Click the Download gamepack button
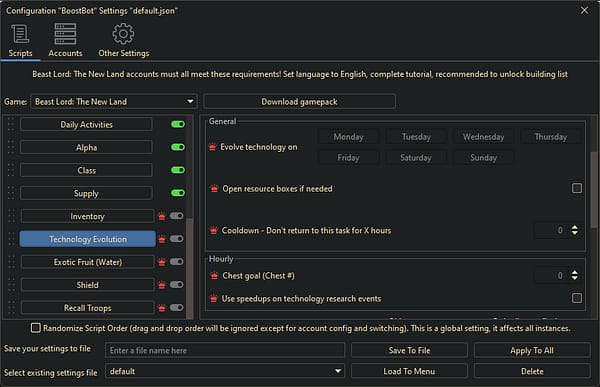 299,101
